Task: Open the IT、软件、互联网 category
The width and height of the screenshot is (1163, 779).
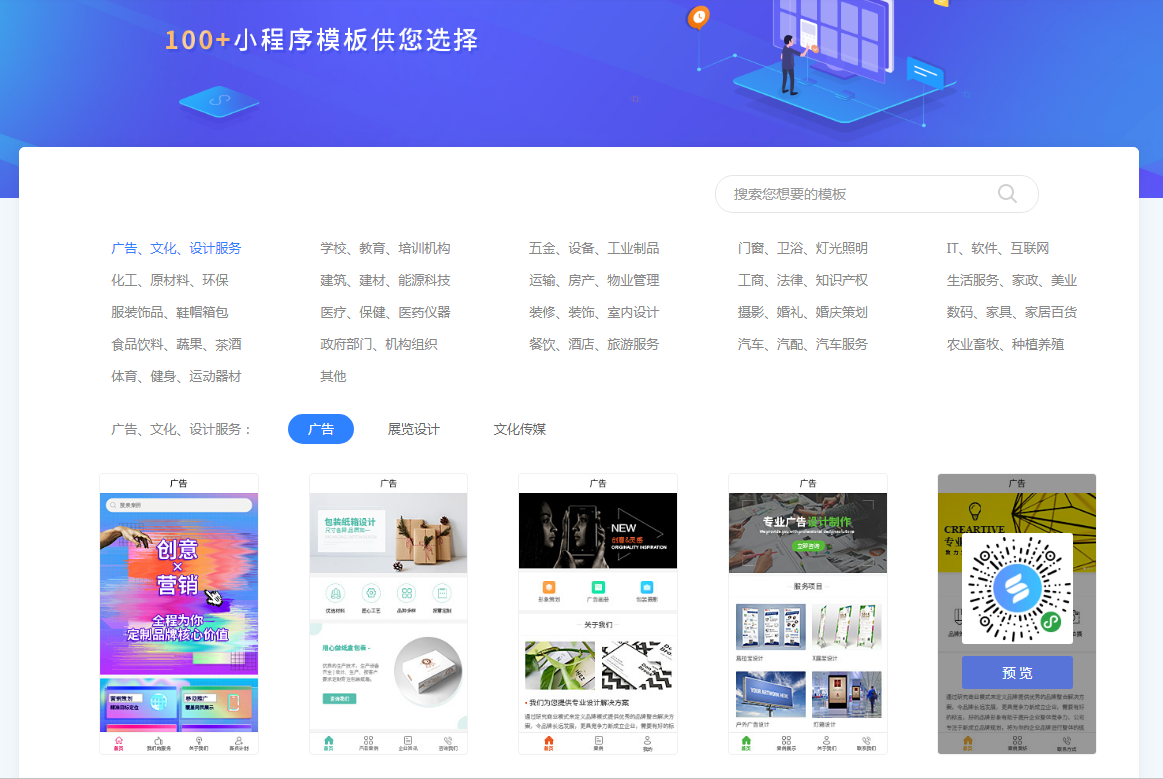Action: (x=998, y=248)
